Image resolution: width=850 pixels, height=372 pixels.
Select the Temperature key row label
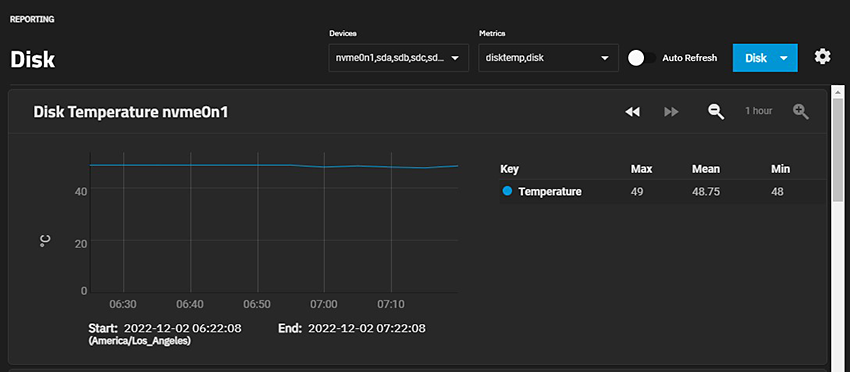pyautogui.click(x=550, y=191)
